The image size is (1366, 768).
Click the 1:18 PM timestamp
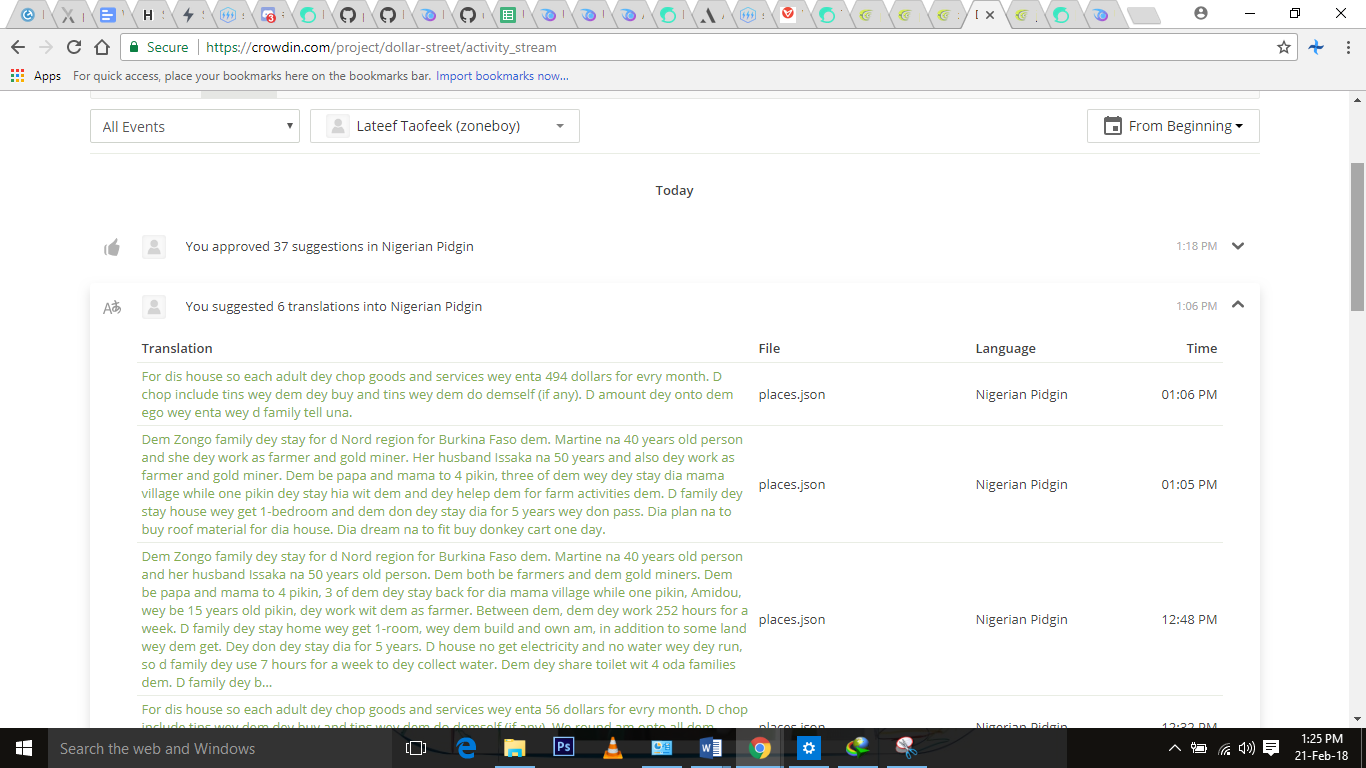point(1196,246)
